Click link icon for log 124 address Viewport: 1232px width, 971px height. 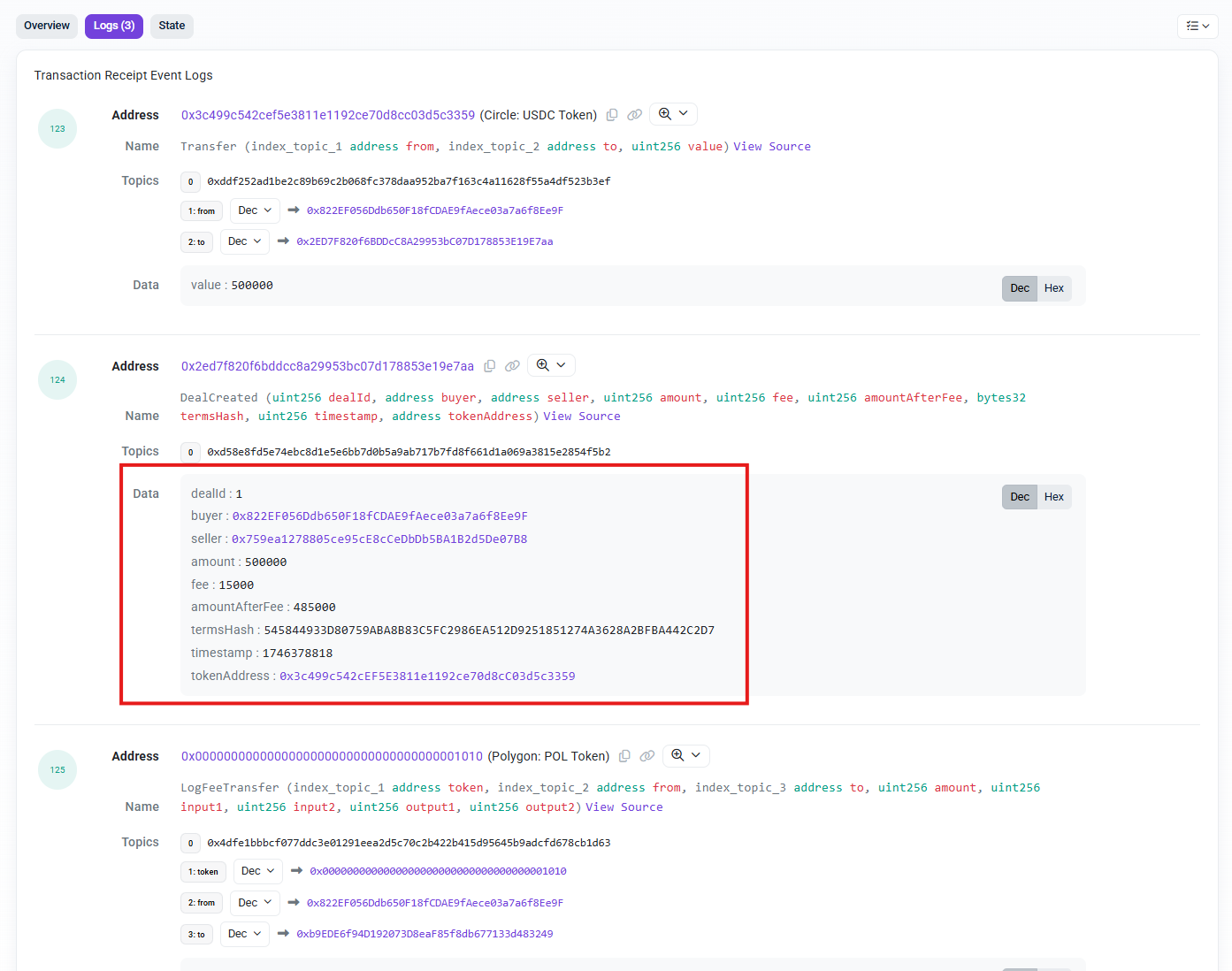coord(512,366)
